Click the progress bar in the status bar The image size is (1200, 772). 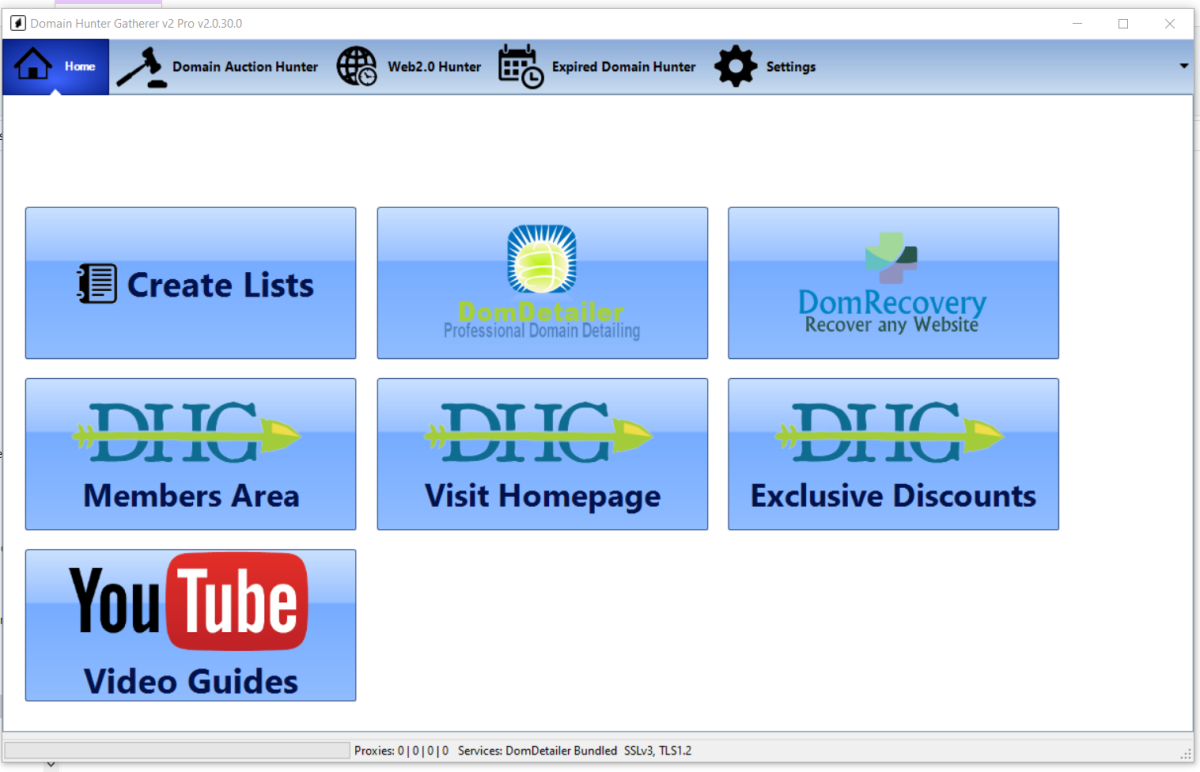pyautogui.click(x=175, y=749)
